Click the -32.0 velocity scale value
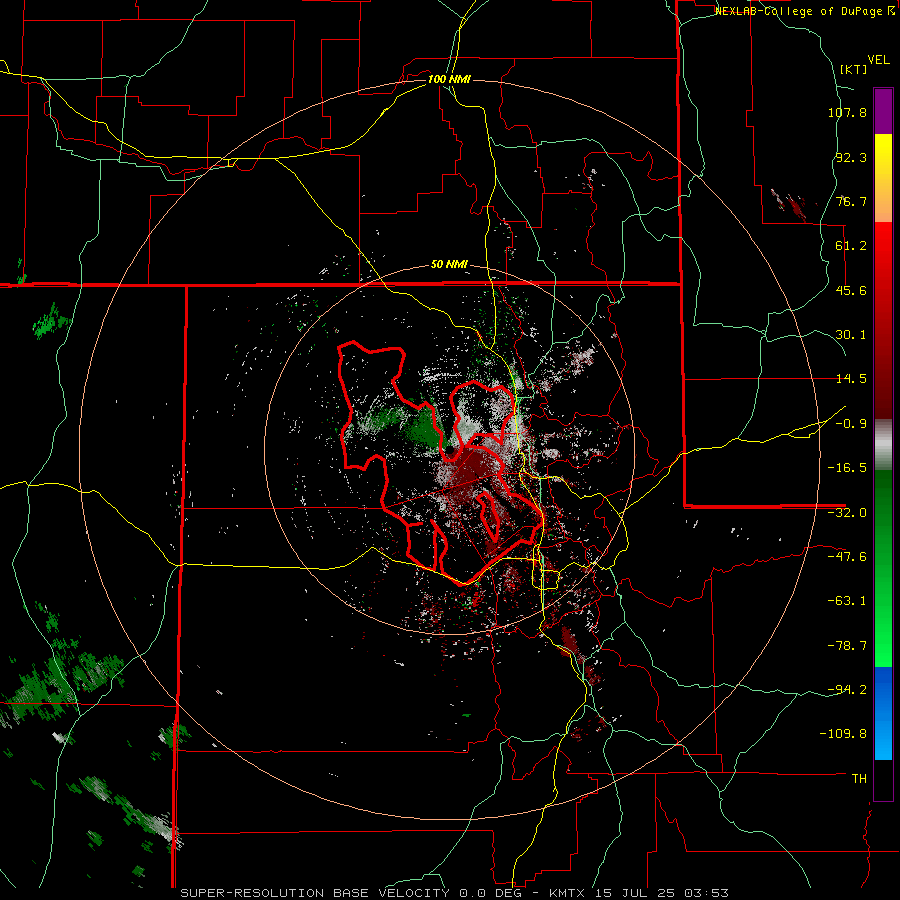900x900 pixels. tap(847, 513)
